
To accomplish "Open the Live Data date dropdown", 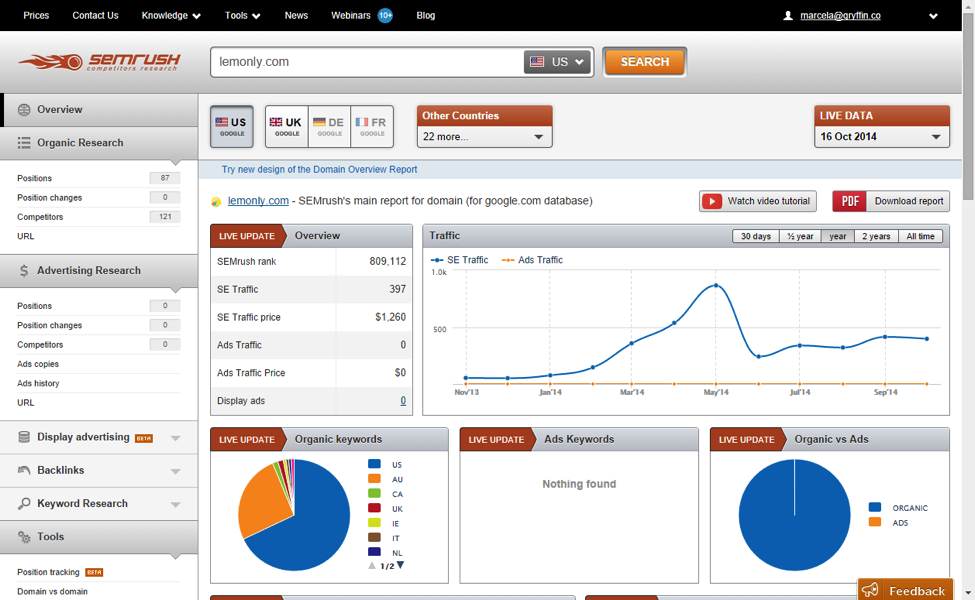I will [x=882, y=137].
